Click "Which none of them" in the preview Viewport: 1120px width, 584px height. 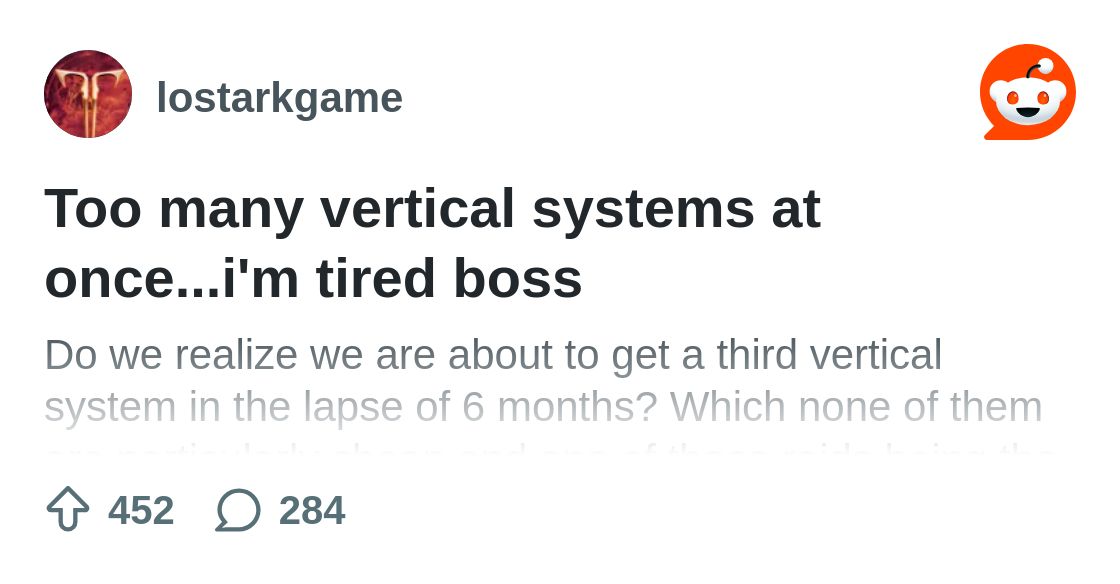click(856, 407)
